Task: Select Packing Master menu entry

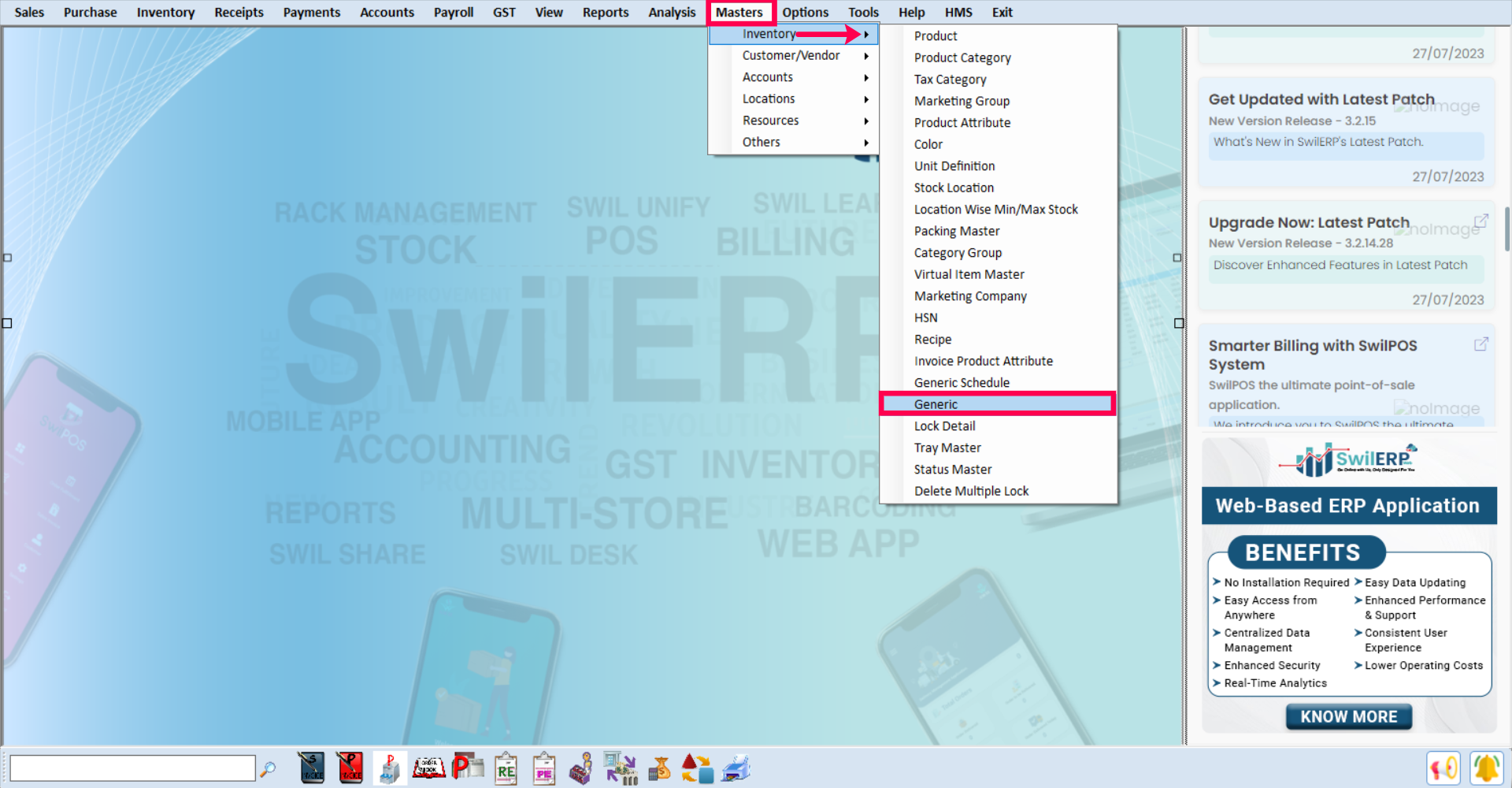Action: coord(999,231)
